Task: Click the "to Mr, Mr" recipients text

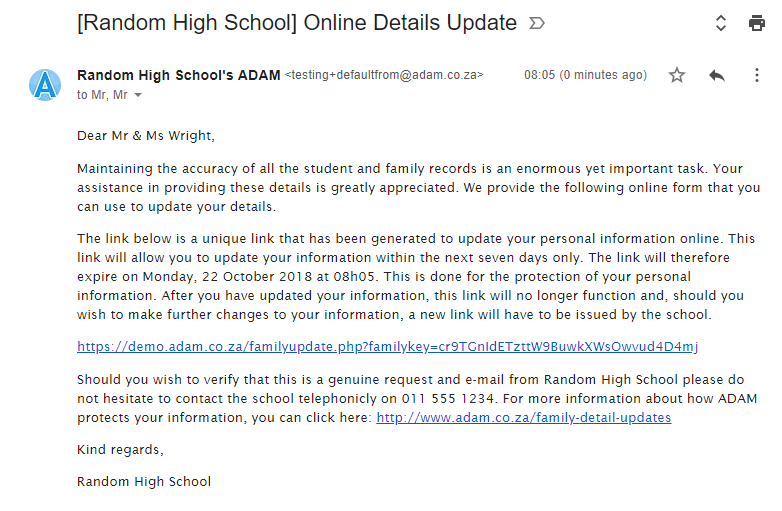Action: click(x=103, y=95)
